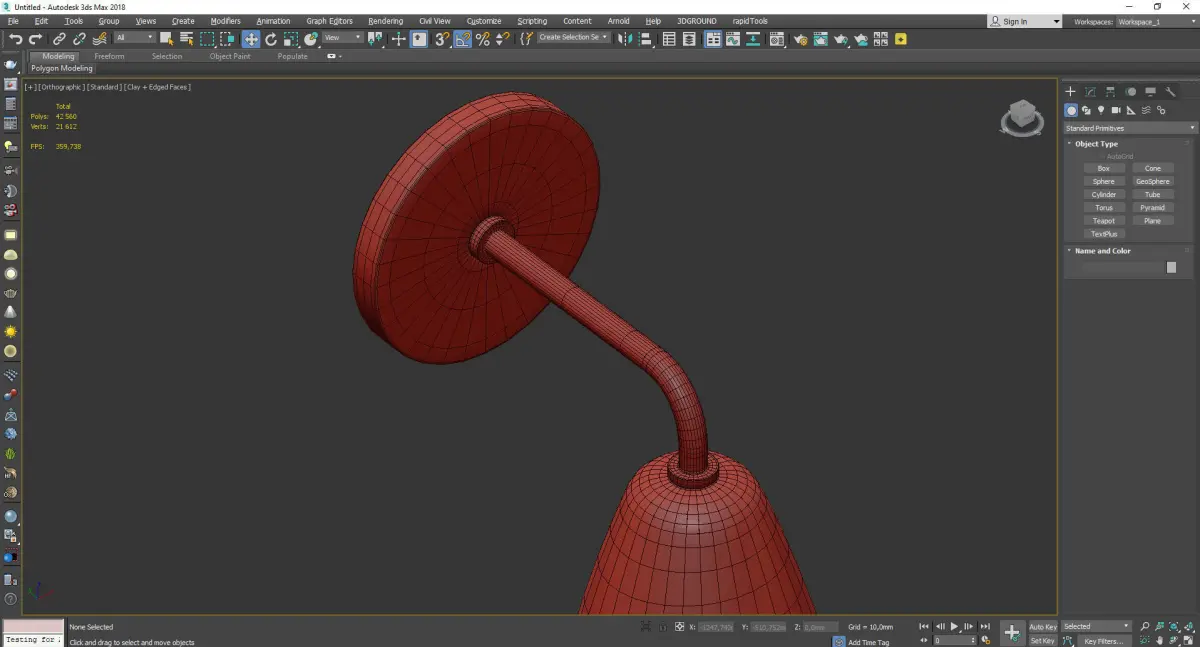Click the object color swatch
Screen dimensions: 1200x647
1172,268
